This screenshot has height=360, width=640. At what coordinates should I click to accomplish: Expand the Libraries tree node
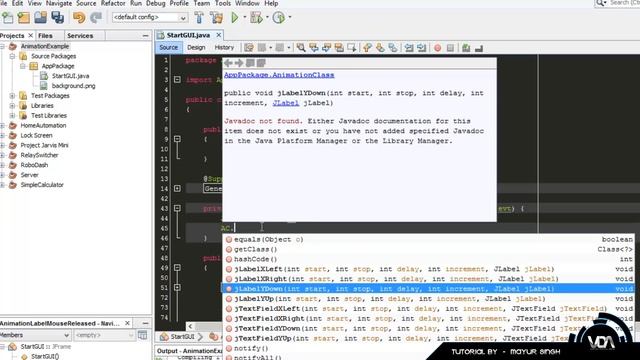(12, 105)
